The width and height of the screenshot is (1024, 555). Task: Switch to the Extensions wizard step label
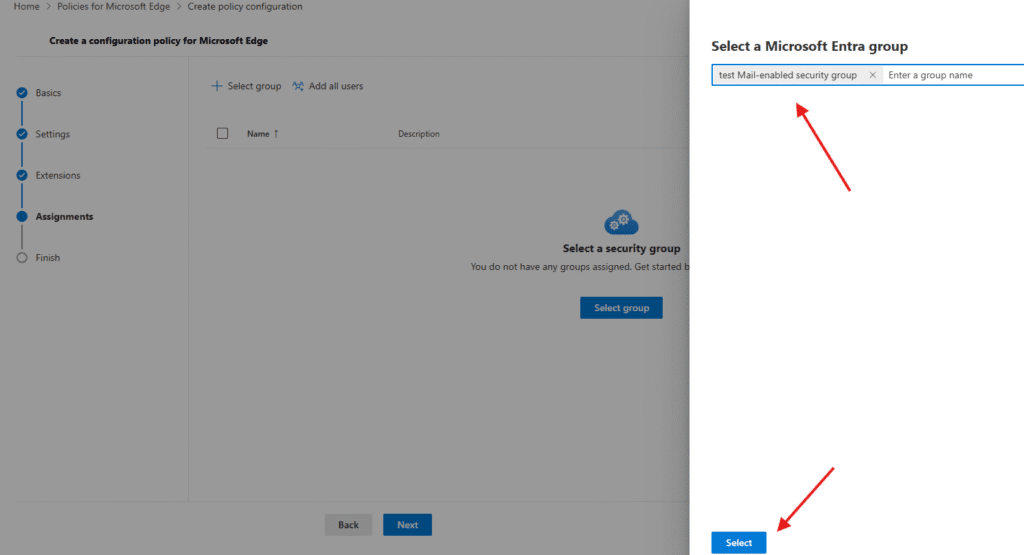click(x=58, y=176)
